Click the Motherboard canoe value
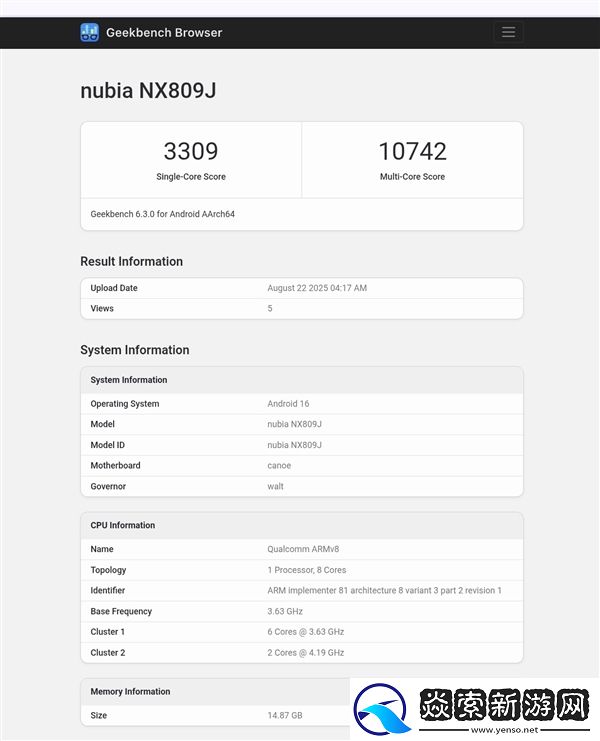600x741 pixels. click(279, 466)
